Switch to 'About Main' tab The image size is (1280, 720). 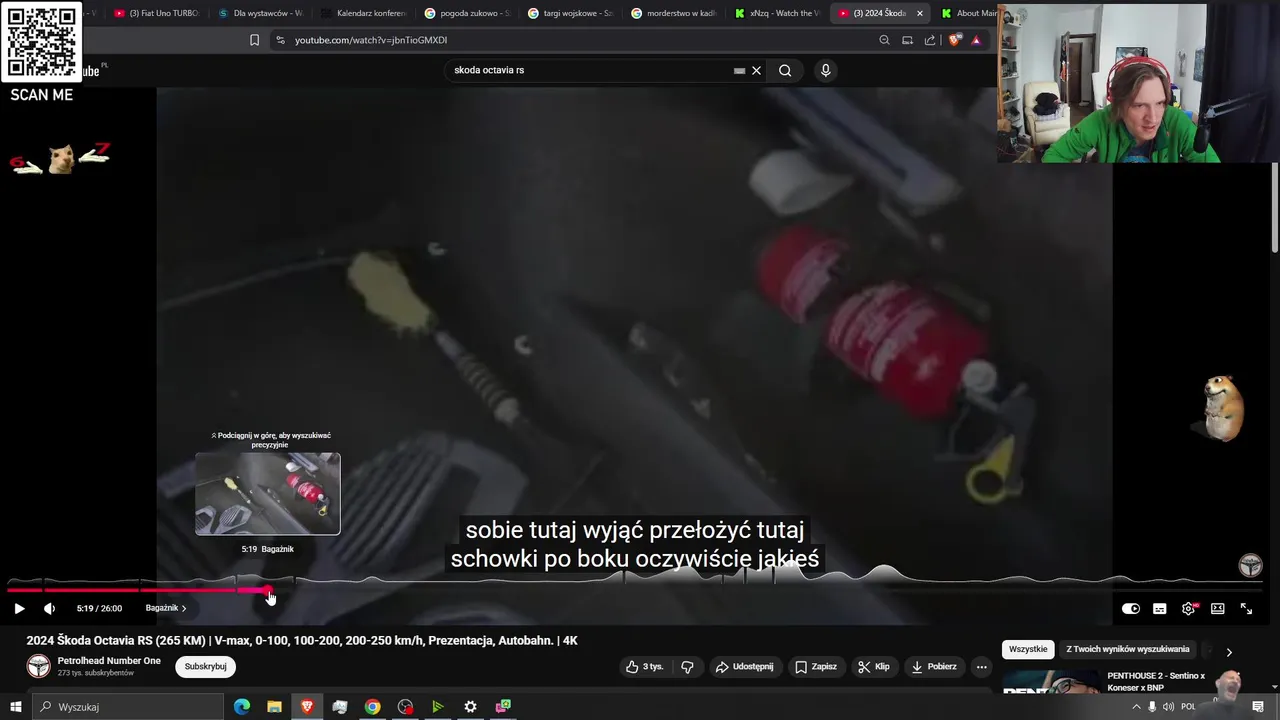coord(968,13)
